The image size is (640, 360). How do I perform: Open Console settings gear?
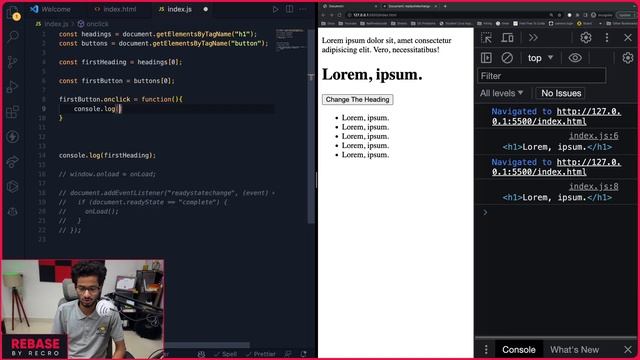click(x=627, y=58)
